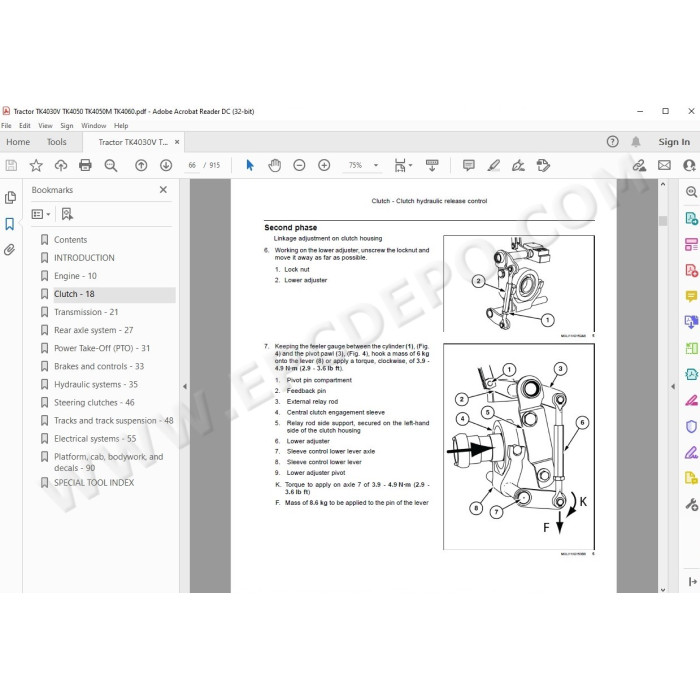Open Power Take-Off (PTO) - 31 bookmark
This screenshot has width=700, height=700.
[x=102, y=348]
